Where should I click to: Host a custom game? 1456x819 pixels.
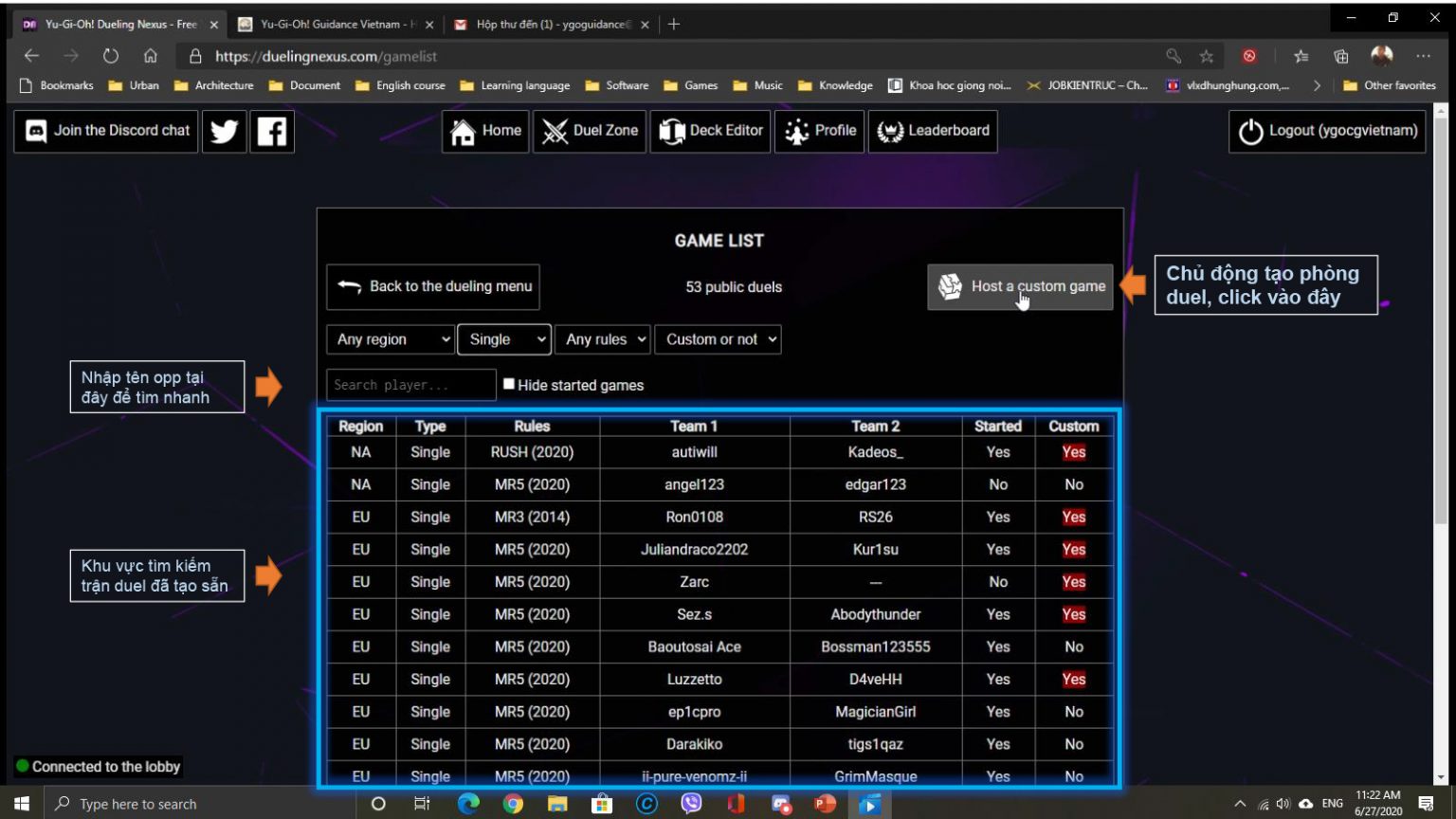[1020, 285]
